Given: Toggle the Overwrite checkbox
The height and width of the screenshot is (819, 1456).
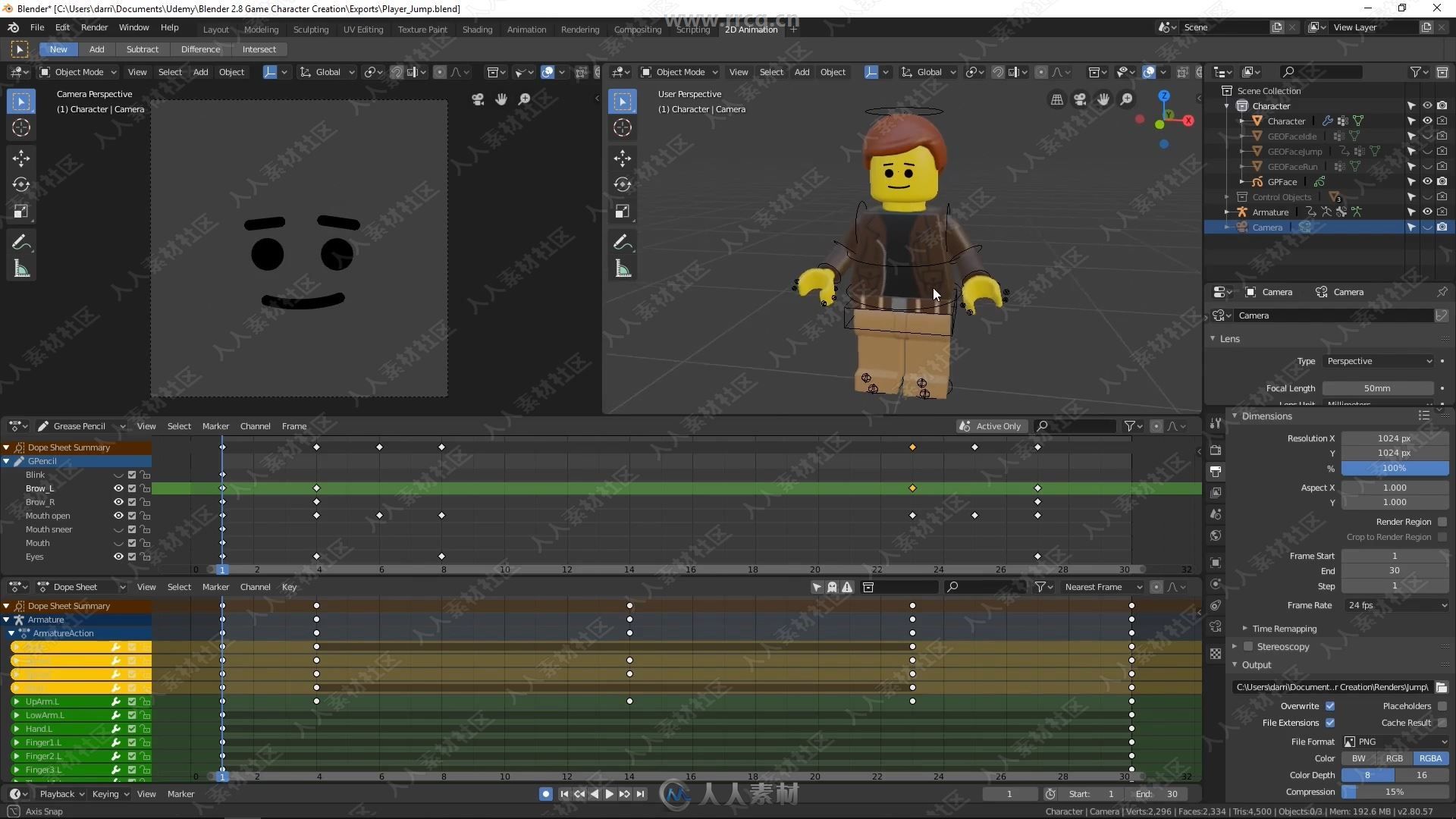Looking at the screenshot, I should tap(1330, 706).
